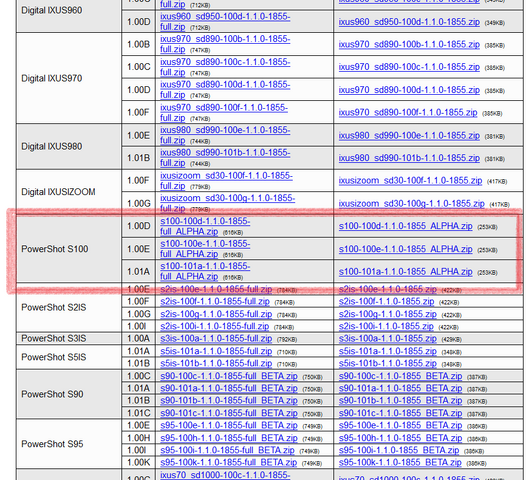Download s100-101a-1.1.0-1855-full_ALPHA.zip

205,271
